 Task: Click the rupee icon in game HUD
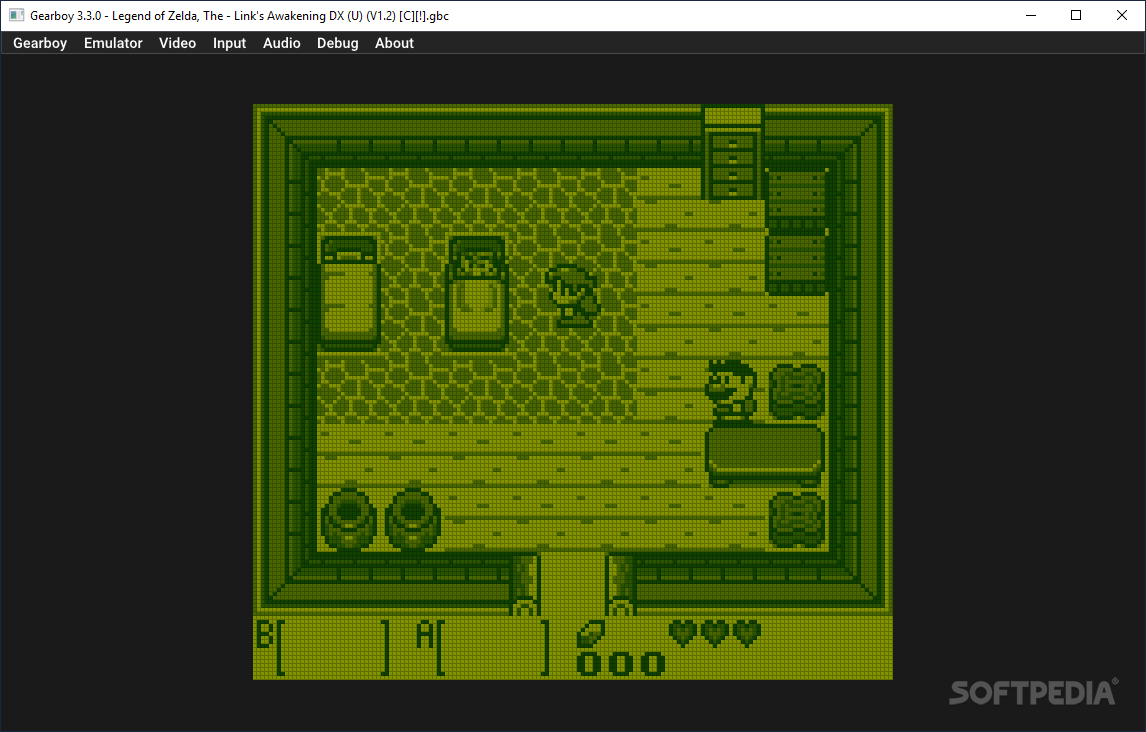(591, 634)
